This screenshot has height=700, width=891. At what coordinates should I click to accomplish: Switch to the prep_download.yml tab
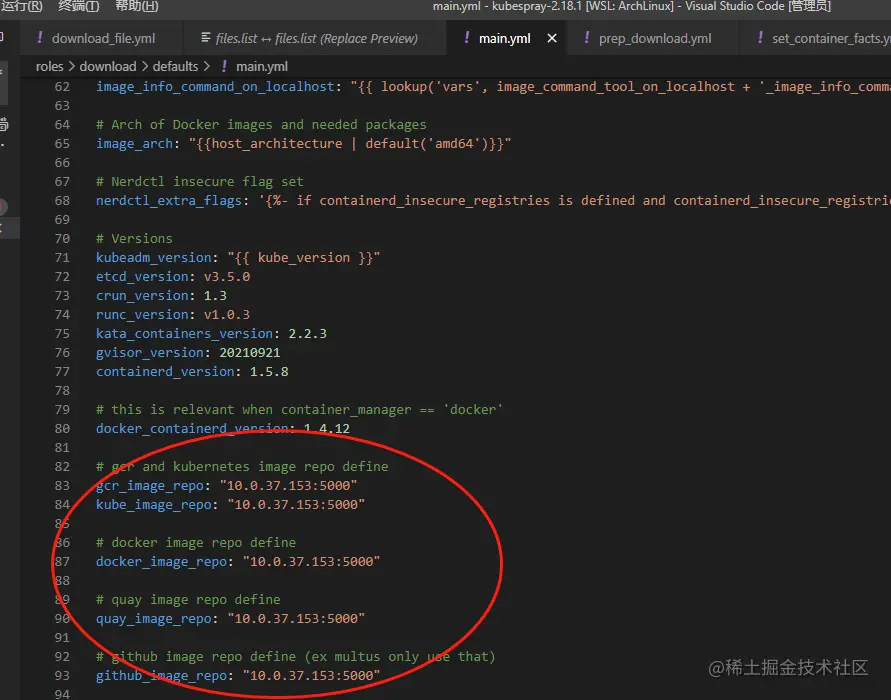[x=655, y=38]
